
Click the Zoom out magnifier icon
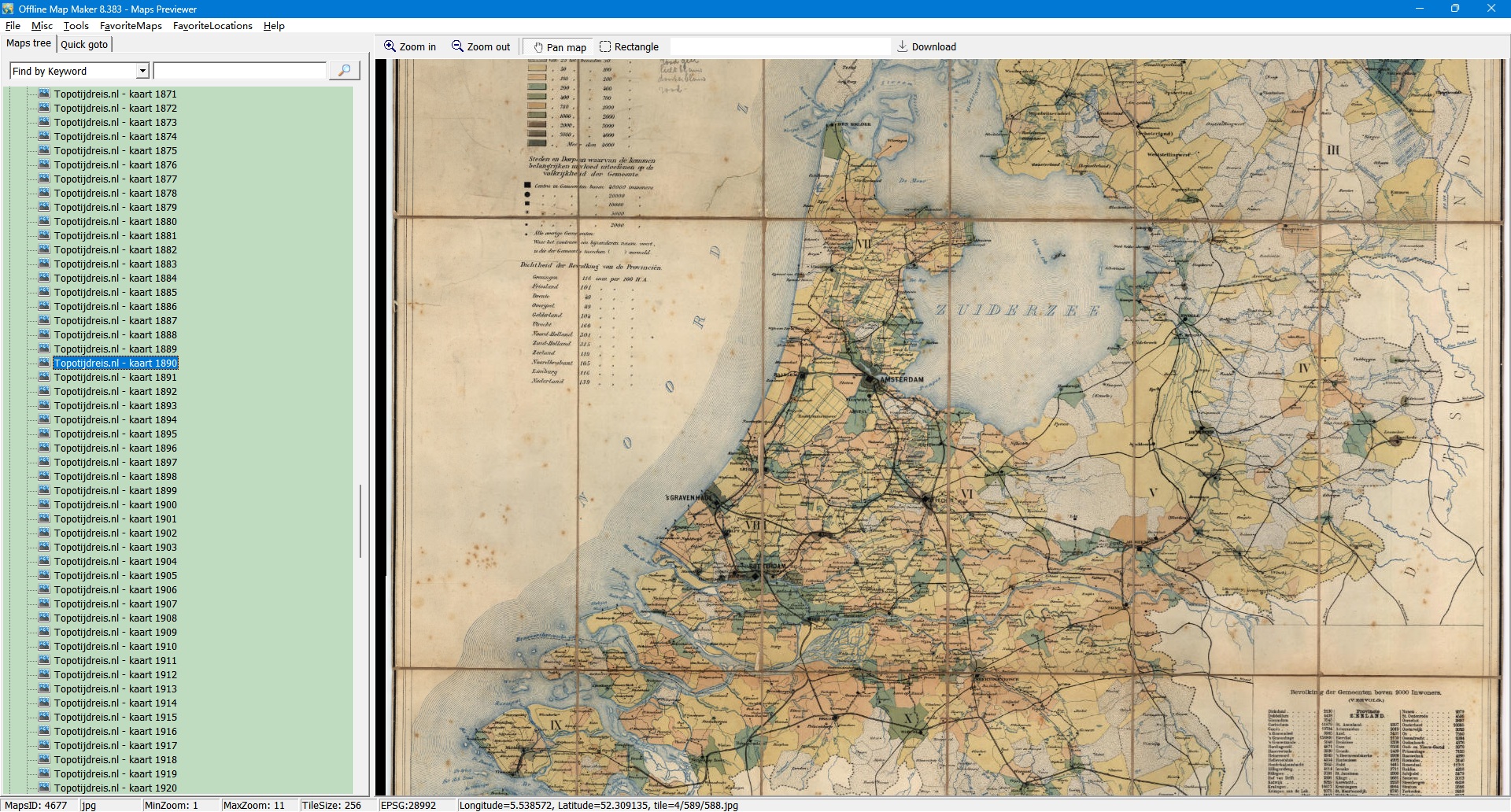pos(457,46)
